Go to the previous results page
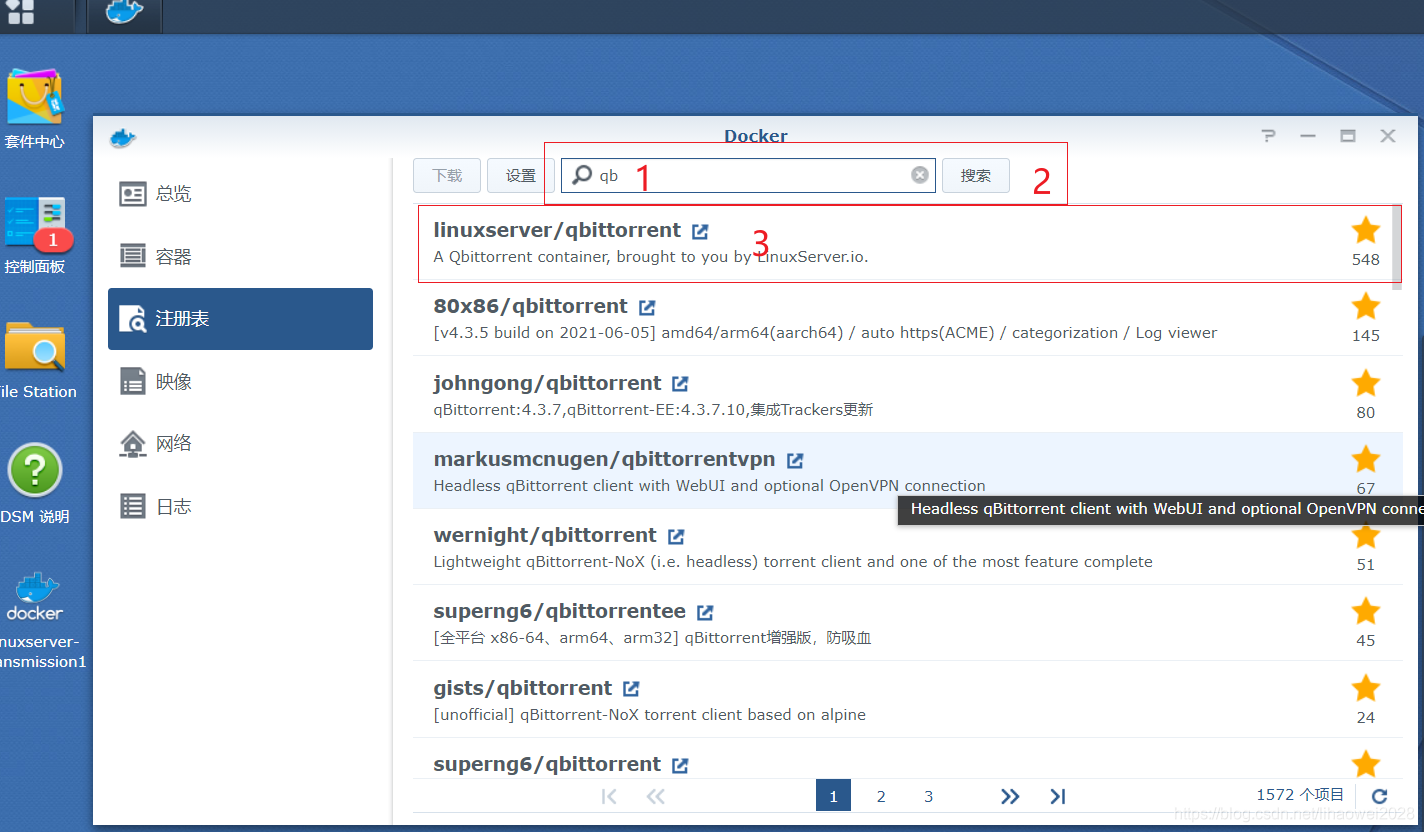Screen dimensions: 1424x832 [x=656, y=796]
